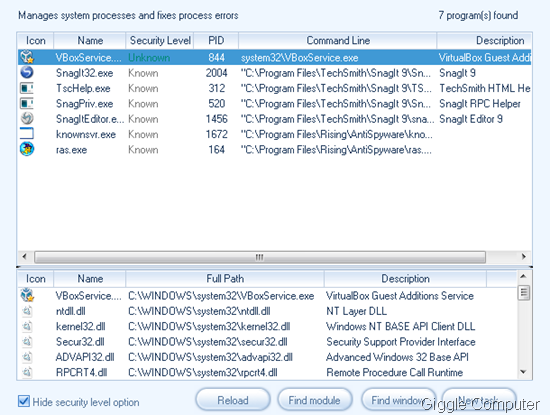Viewport: 550px width, 415px height.
Task: Click PID 2004 cell
Action: [x=216, y=73]
